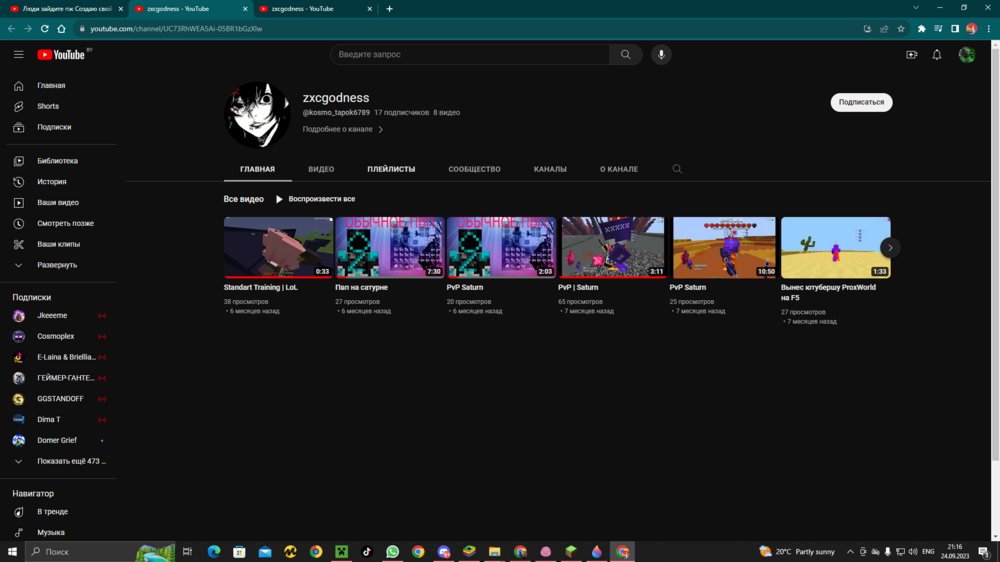
Task: Switch to the first browser tab
Action: (66, 9)
